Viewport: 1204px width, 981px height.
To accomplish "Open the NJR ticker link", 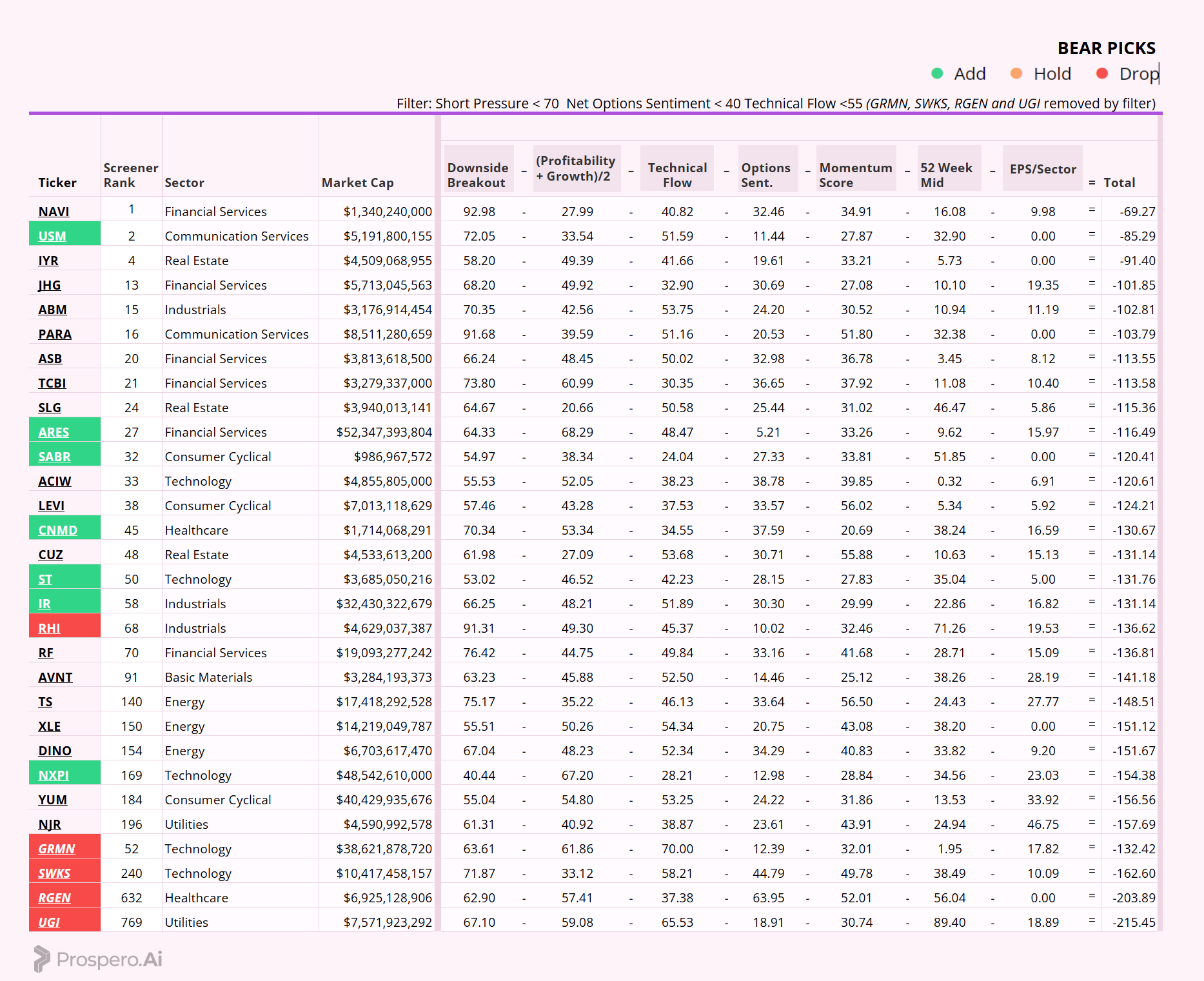I will (50, 824).
